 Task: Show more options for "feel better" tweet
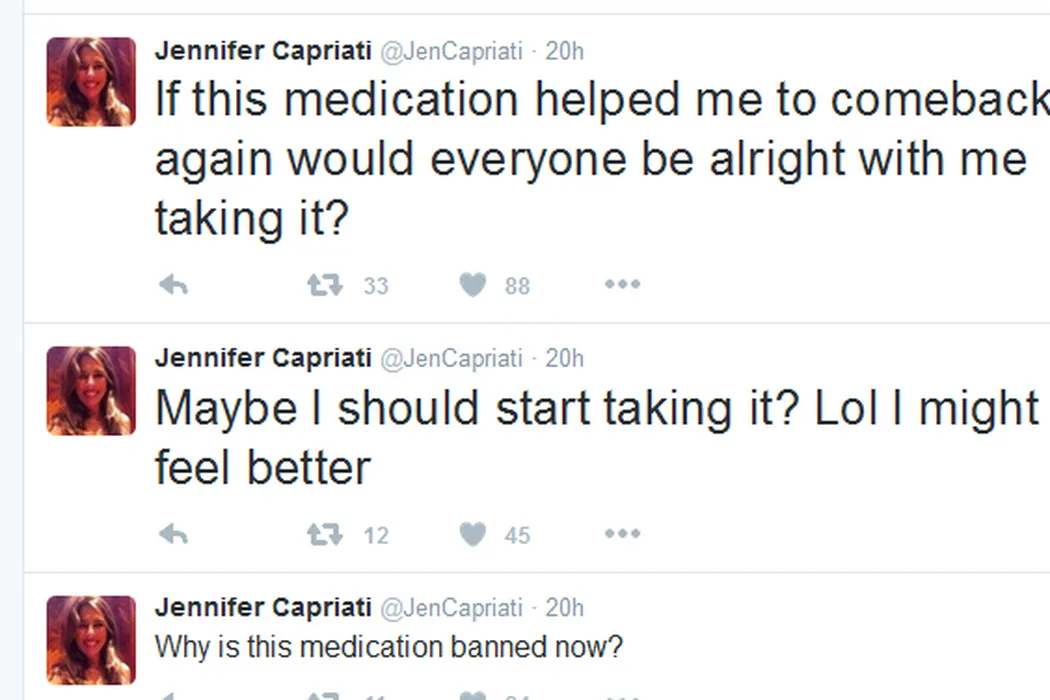point(621,534)
